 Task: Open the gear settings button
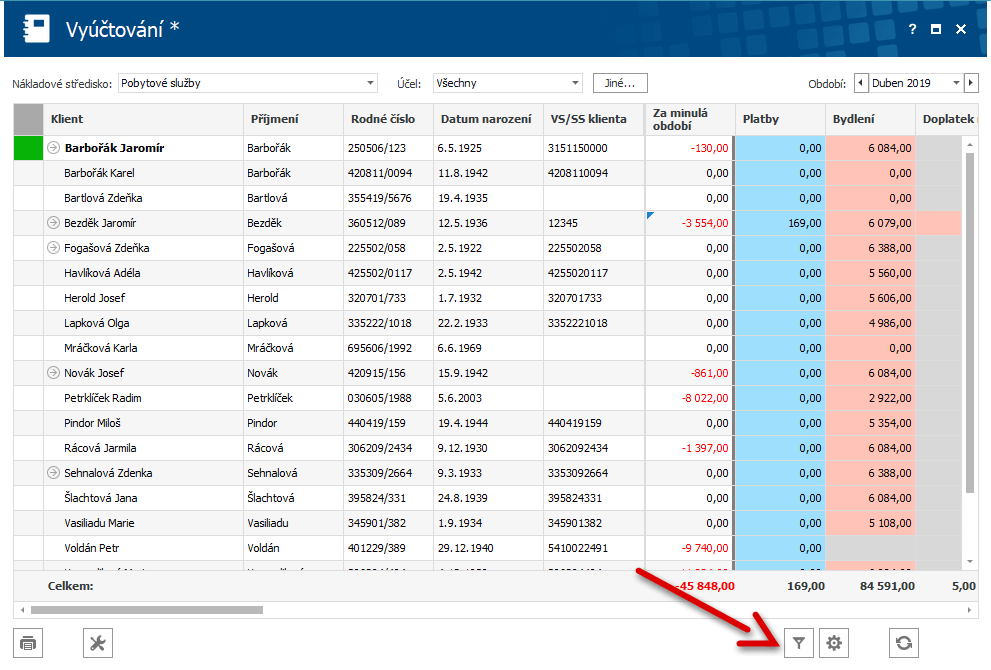pyautogui.click(x=834, y=643)
